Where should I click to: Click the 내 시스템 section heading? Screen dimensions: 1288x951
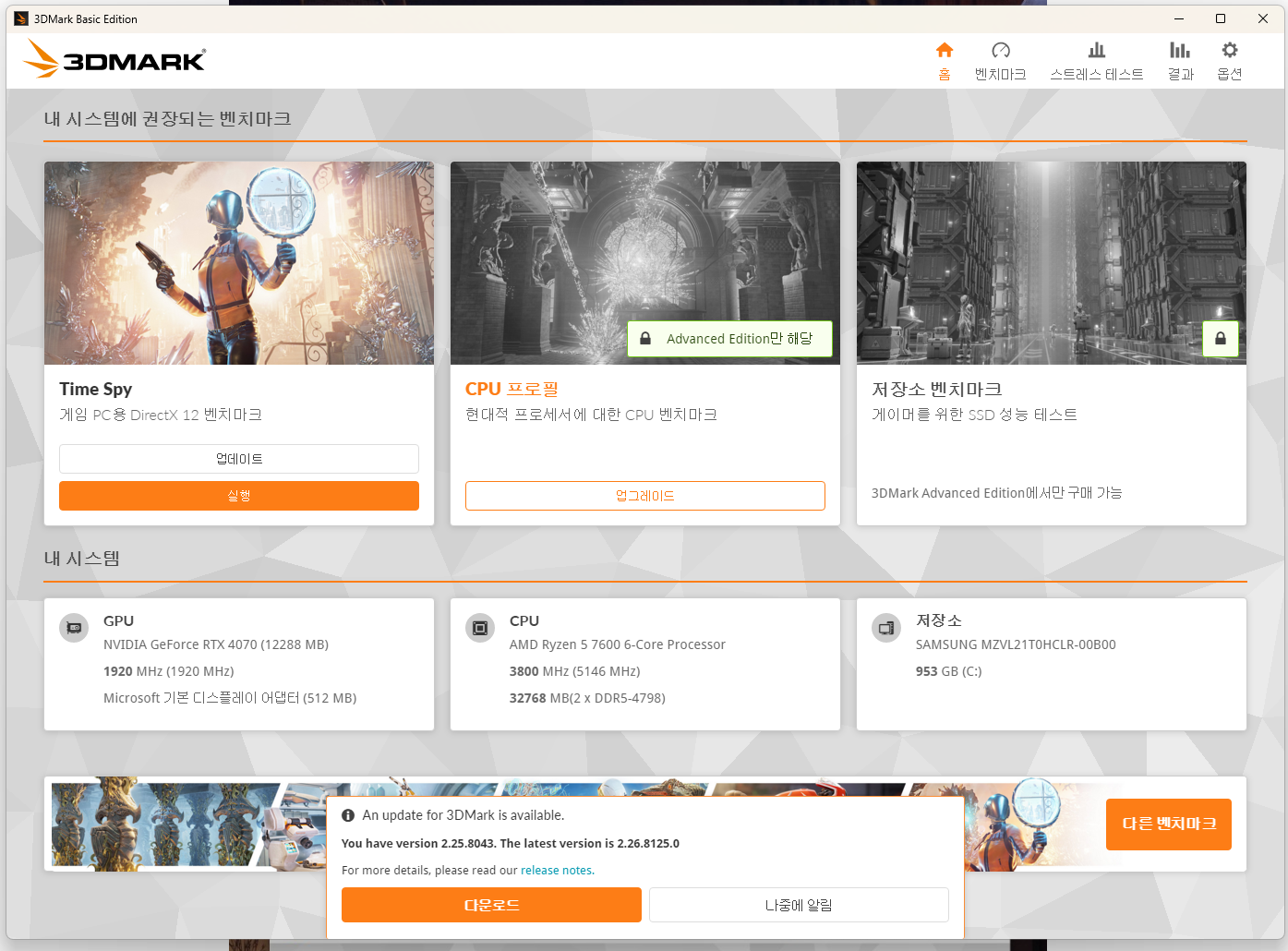(82, 559)
